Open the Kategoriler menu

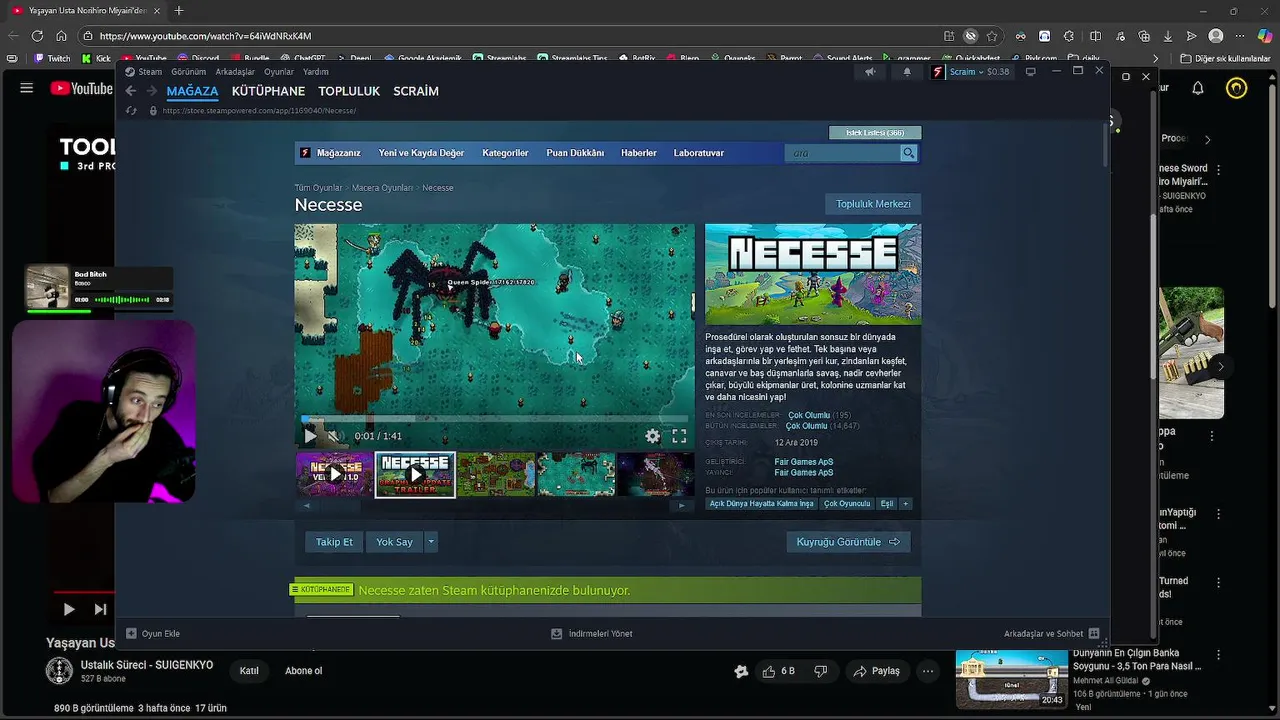(x=505, y=153)
